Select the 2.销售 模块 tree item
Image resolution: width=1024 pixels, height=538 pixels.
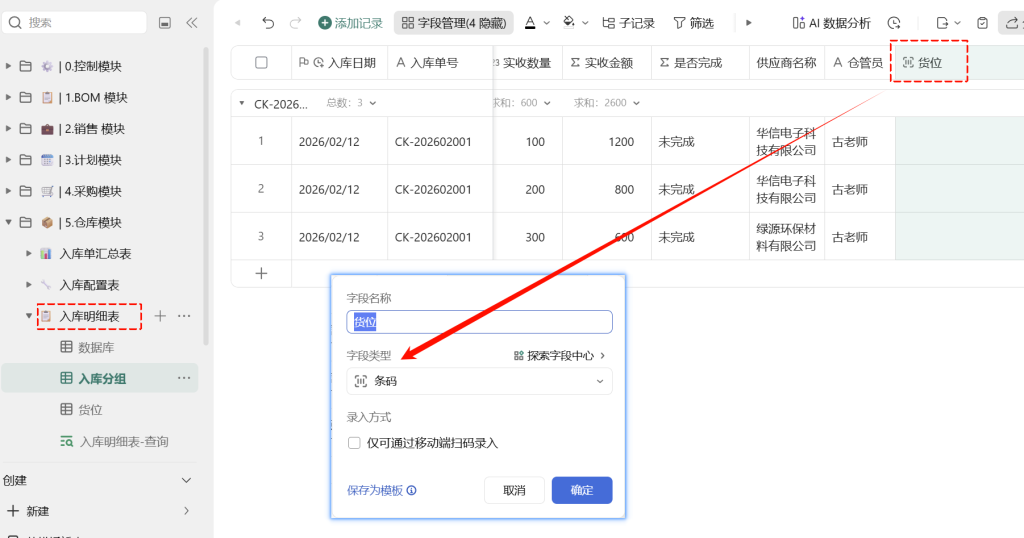click(x=94, y=129)
